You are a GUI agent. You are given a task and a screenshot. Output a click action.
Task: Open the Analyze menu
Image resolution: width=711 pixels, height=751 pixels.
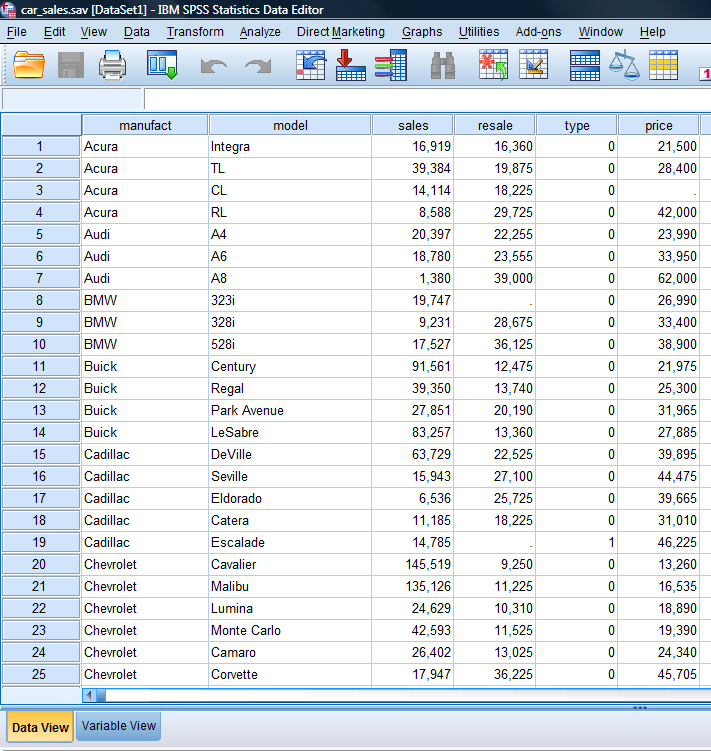pos(260,32)
